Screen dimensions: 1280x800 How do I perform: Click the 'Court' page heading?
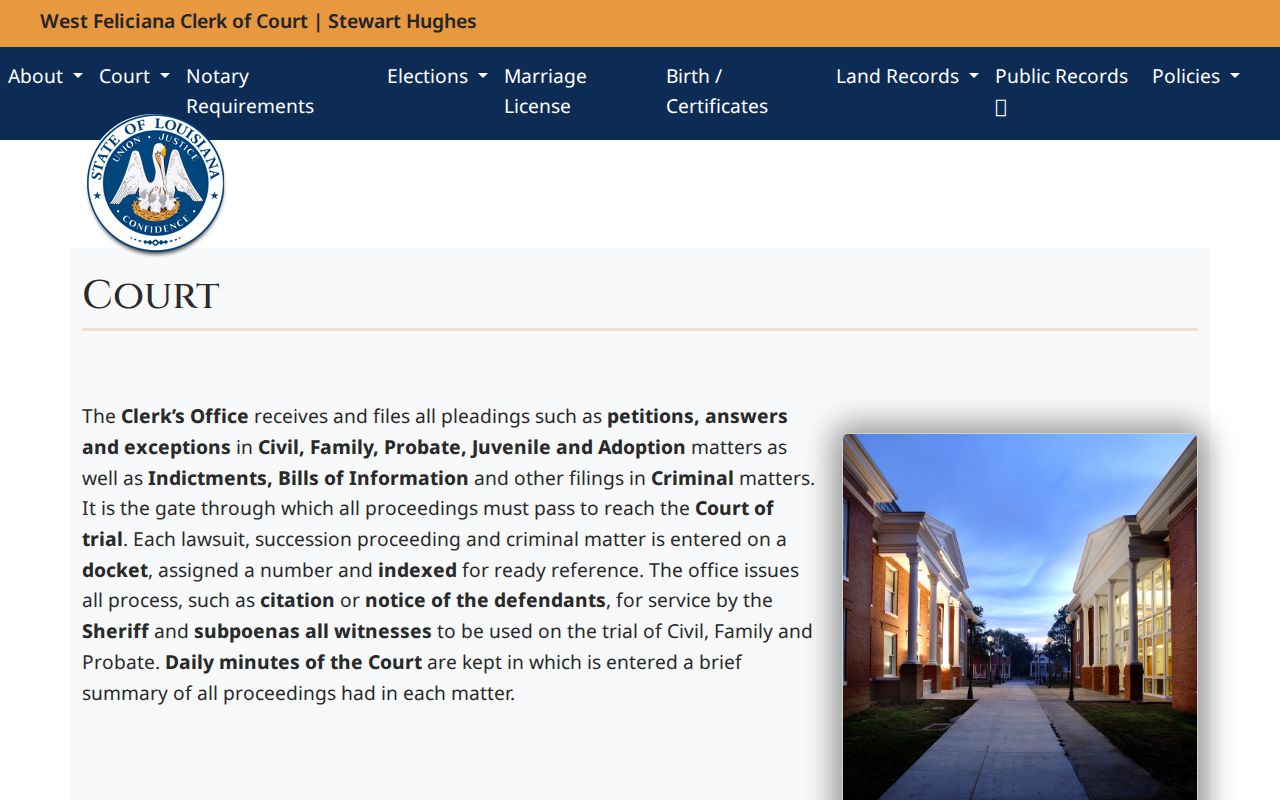(151, 295)
